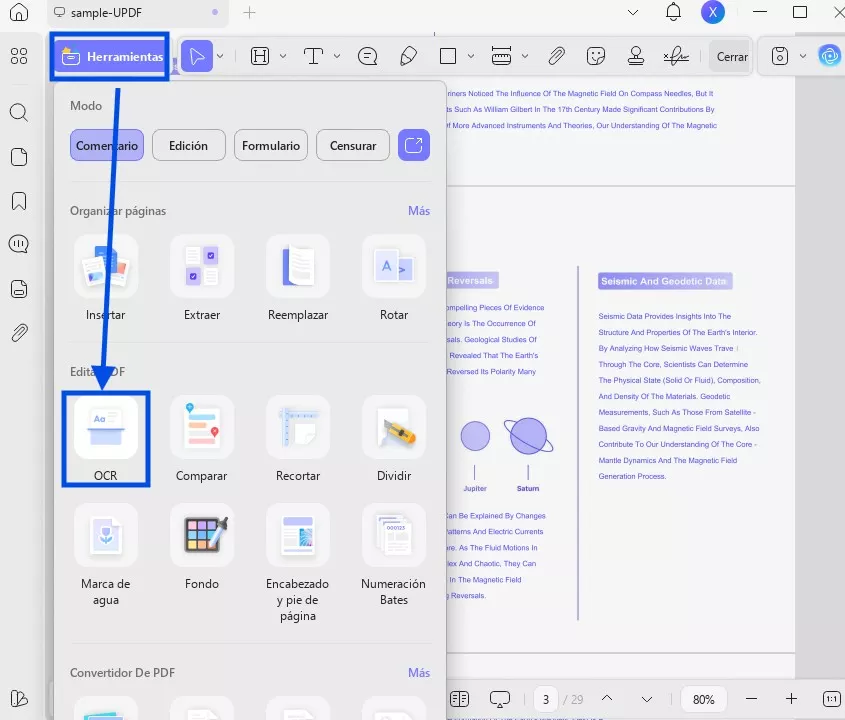Open the Fondo background tool
845x720 pixels.
[x=202, y=547]
